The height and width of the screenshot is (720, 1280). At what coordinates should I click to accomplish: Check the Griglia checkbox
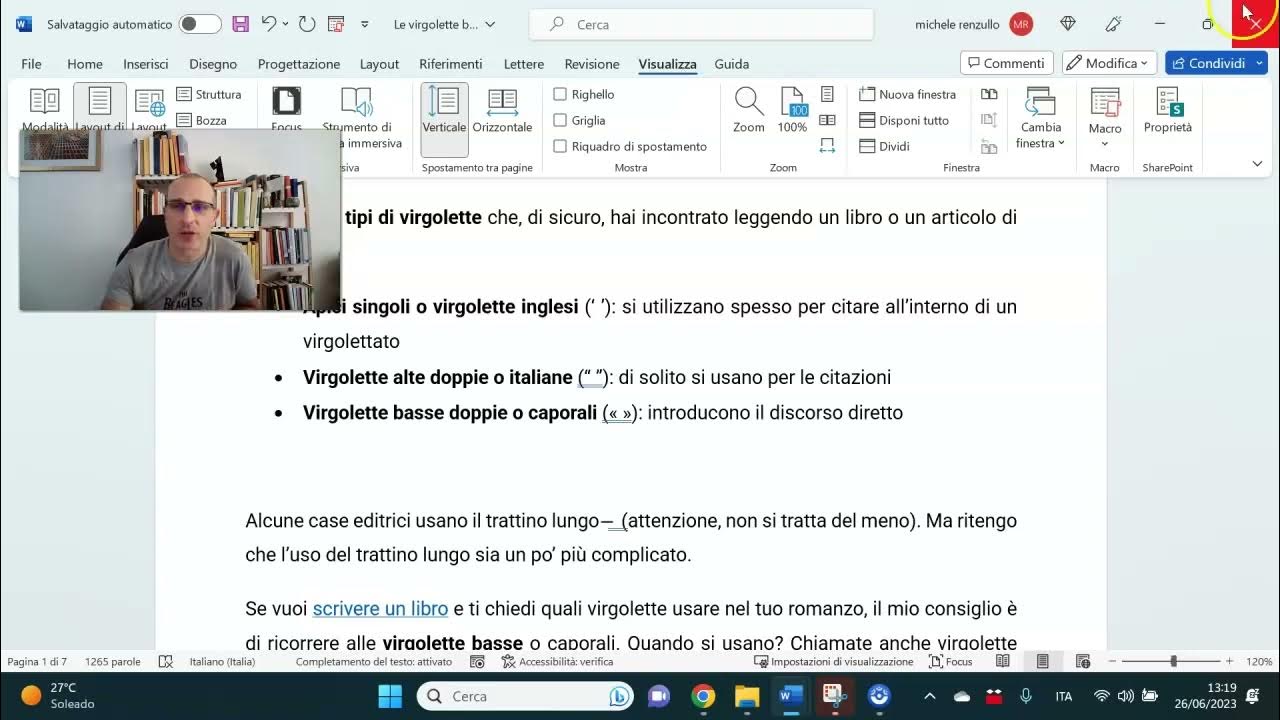(x=560, y=120)
